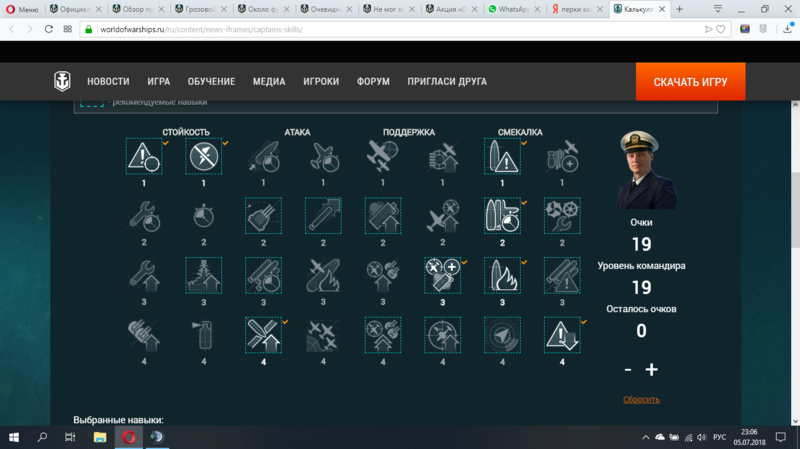Open a new browser tab with plus
800x449 pixels.
click(x=680, y=9)
